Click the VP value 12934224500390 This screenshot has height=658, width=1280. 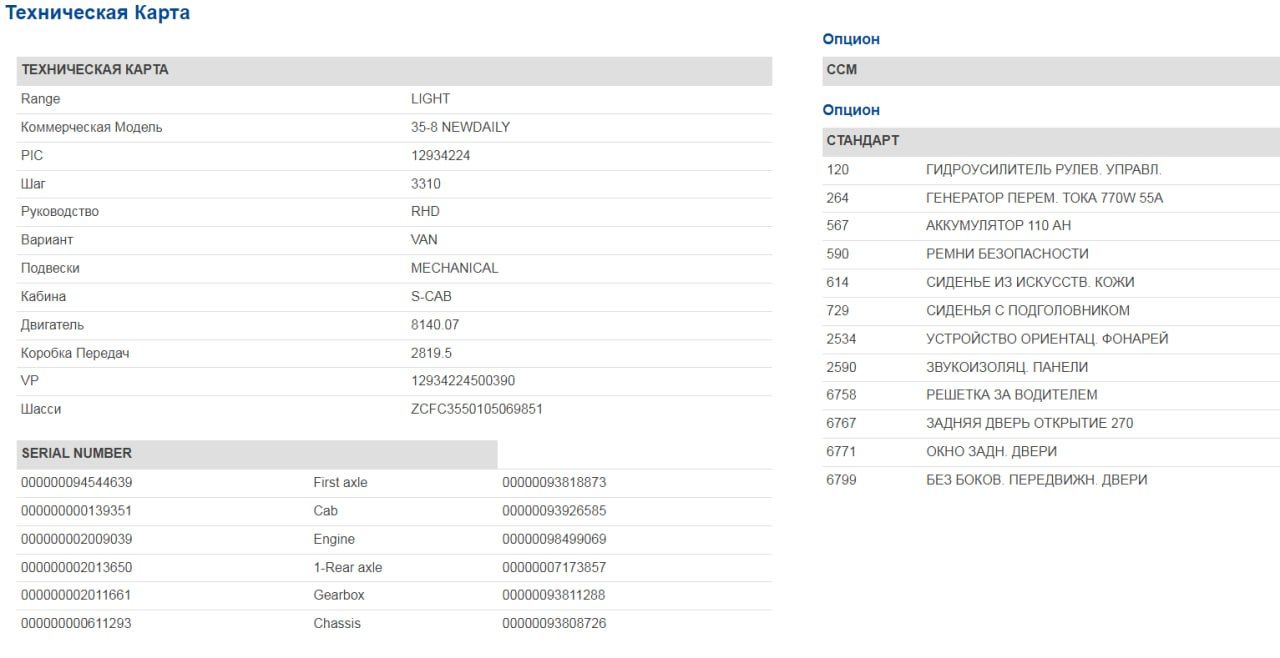463,381
